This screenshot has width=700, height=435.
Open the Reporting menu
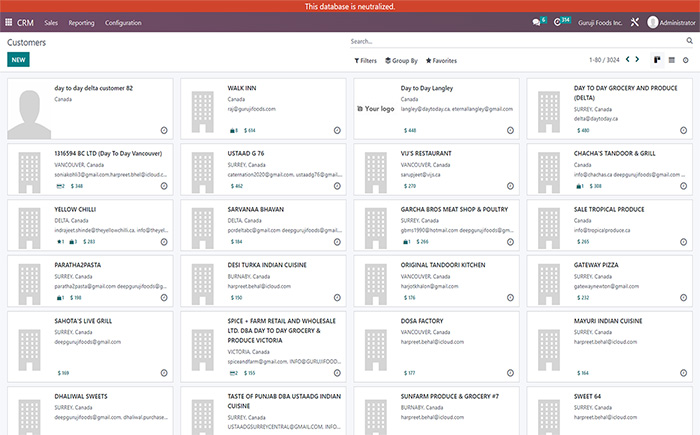(x=81, y=23)
